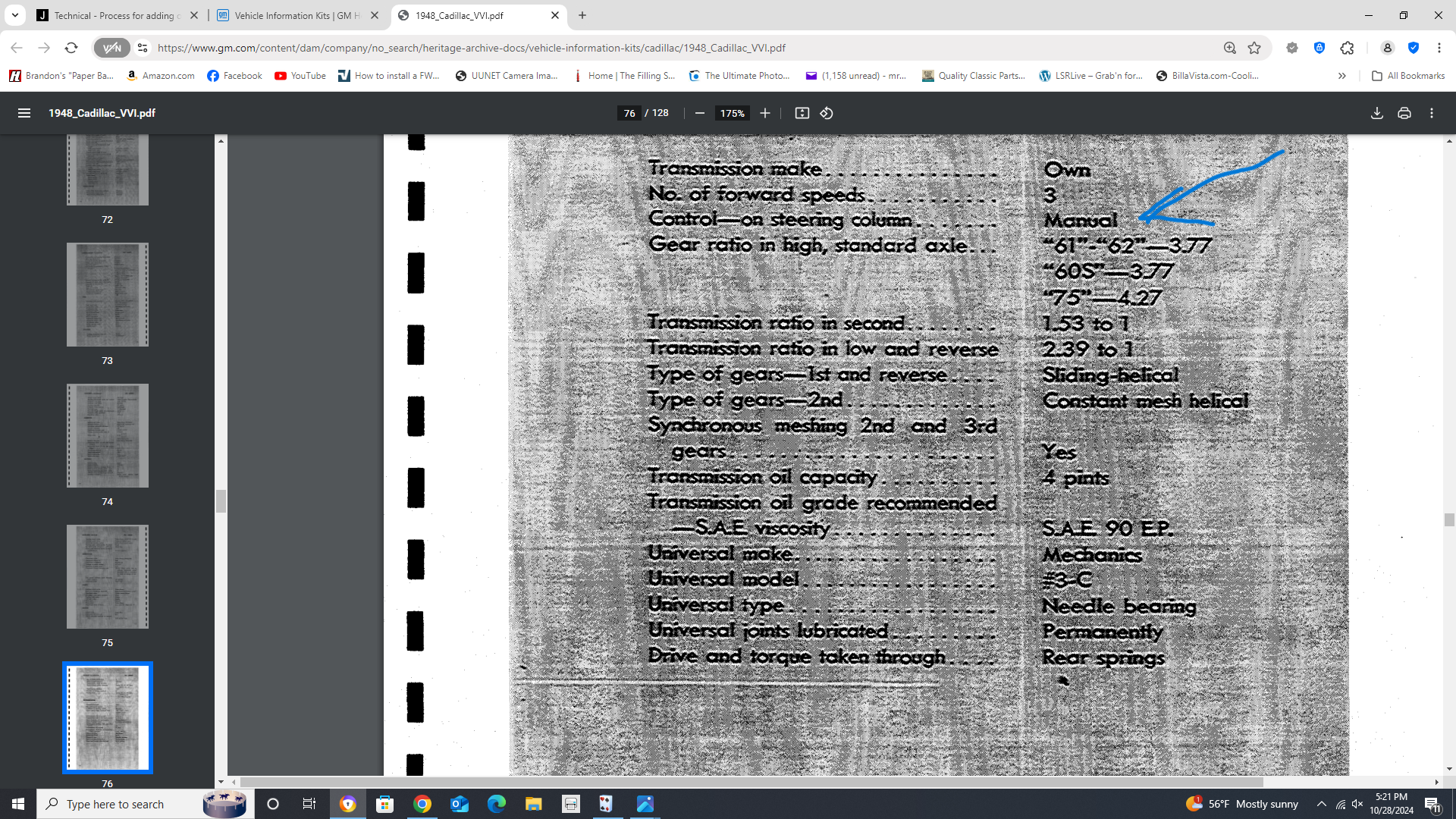Screen dimensions: 1456x819
Task: Toggle the PDF sidebar menu icon
Action: point(24,113)
